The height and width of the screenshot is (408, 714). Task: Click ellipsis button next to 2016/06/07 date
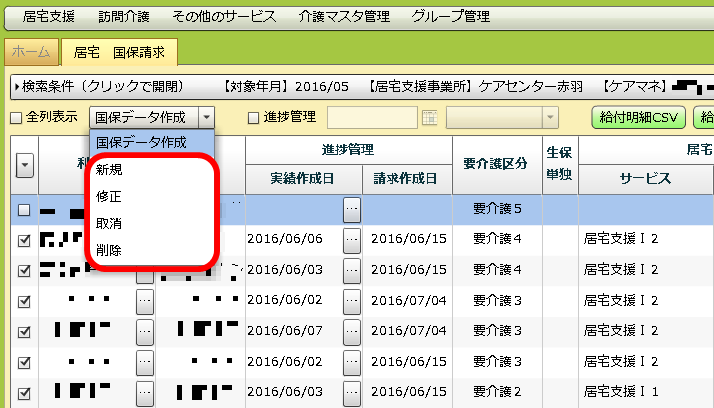(x=351, y=330)
